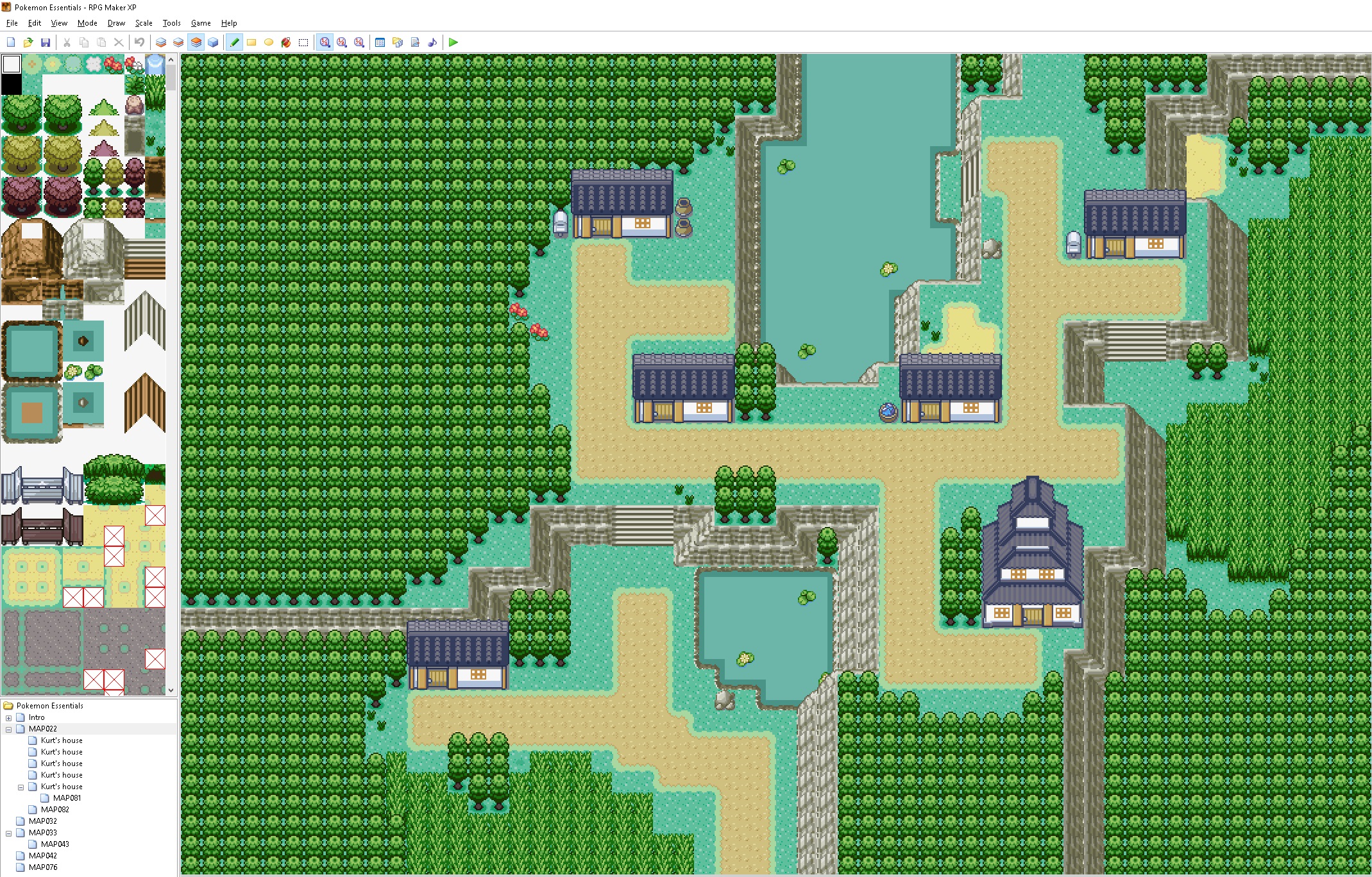Playtest the game with the green arrow

(453, 42)
